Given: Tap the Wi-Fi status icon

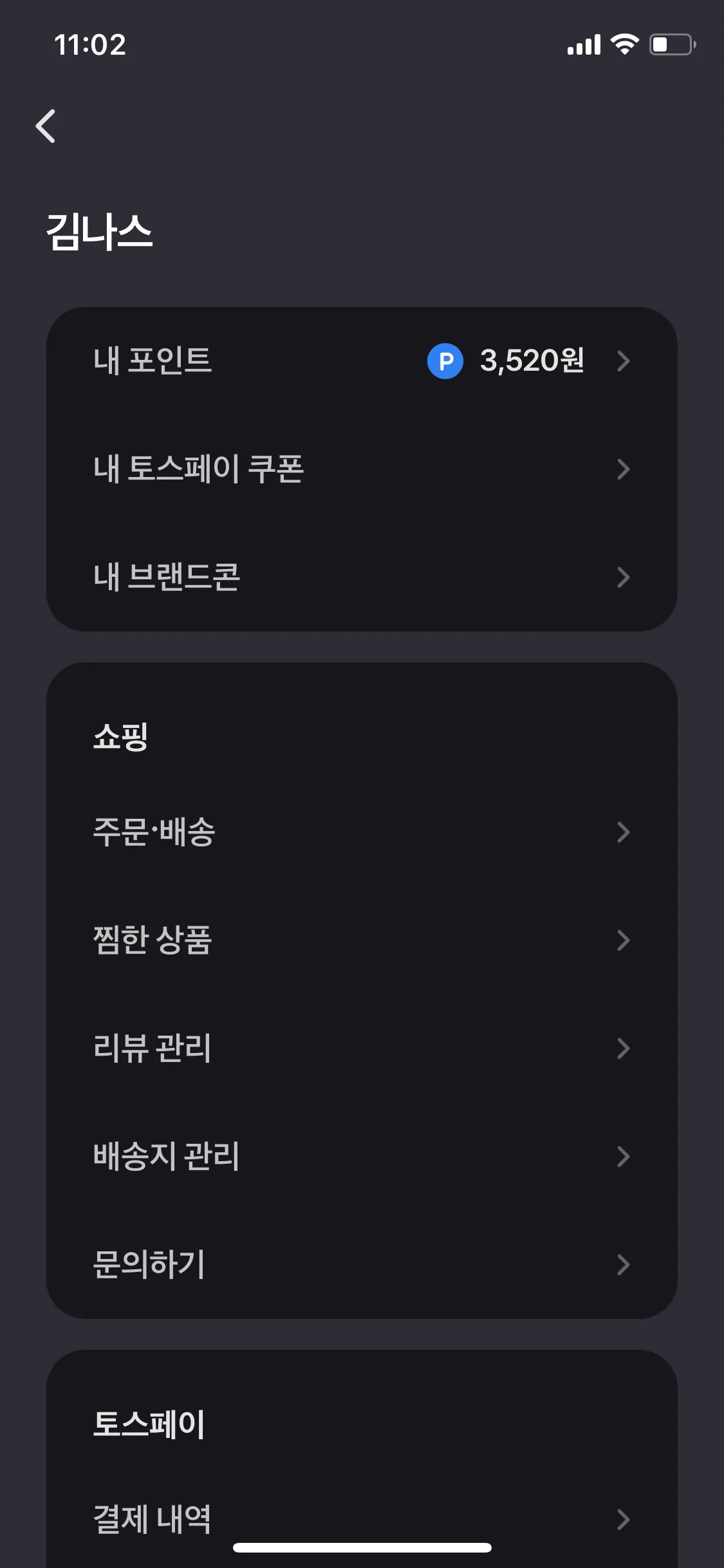Looking at the screenshot, I should click(x=624, y=44).
